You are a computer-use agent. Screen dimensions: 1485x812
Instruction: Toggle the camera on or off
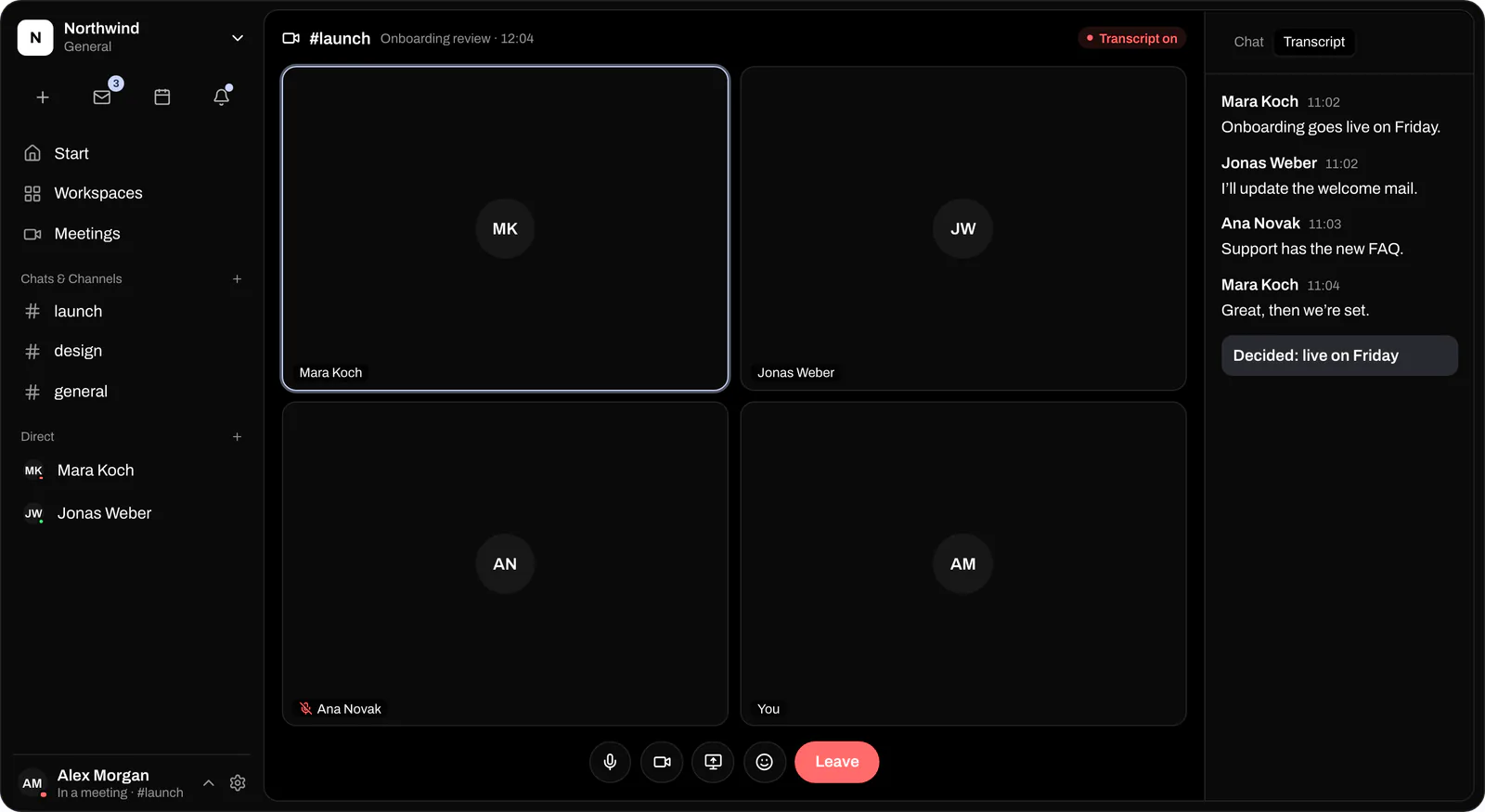pyautogui.click(x=662, y=762)
